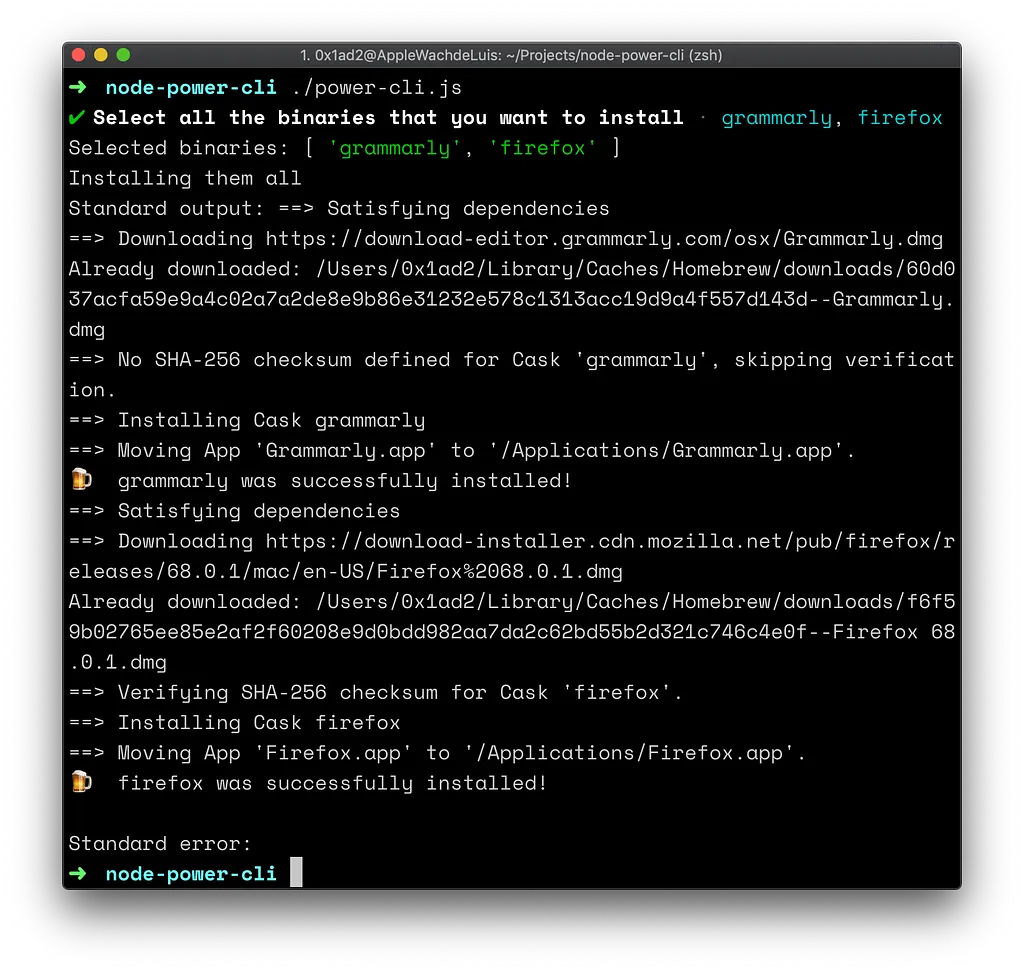Click 'grammarly was successfully installed!' text
This screenshot has height=972, width=1024.
click(x=345, y=481)
